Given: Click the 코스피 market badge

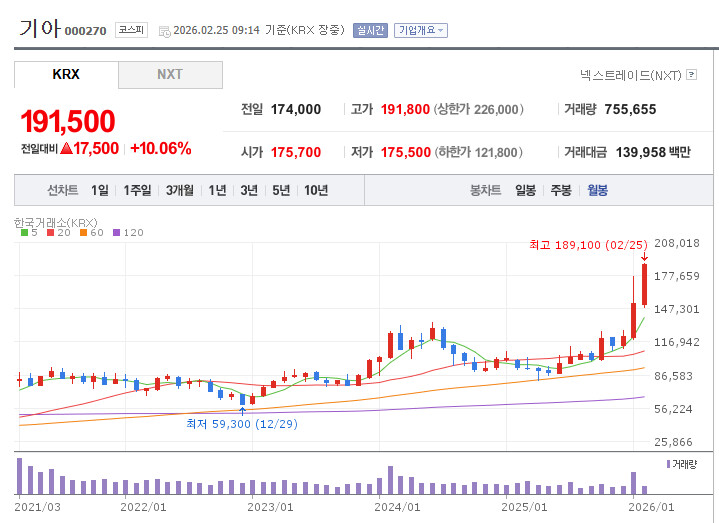Looking at the screenshot, I should [x=131, y=30].
